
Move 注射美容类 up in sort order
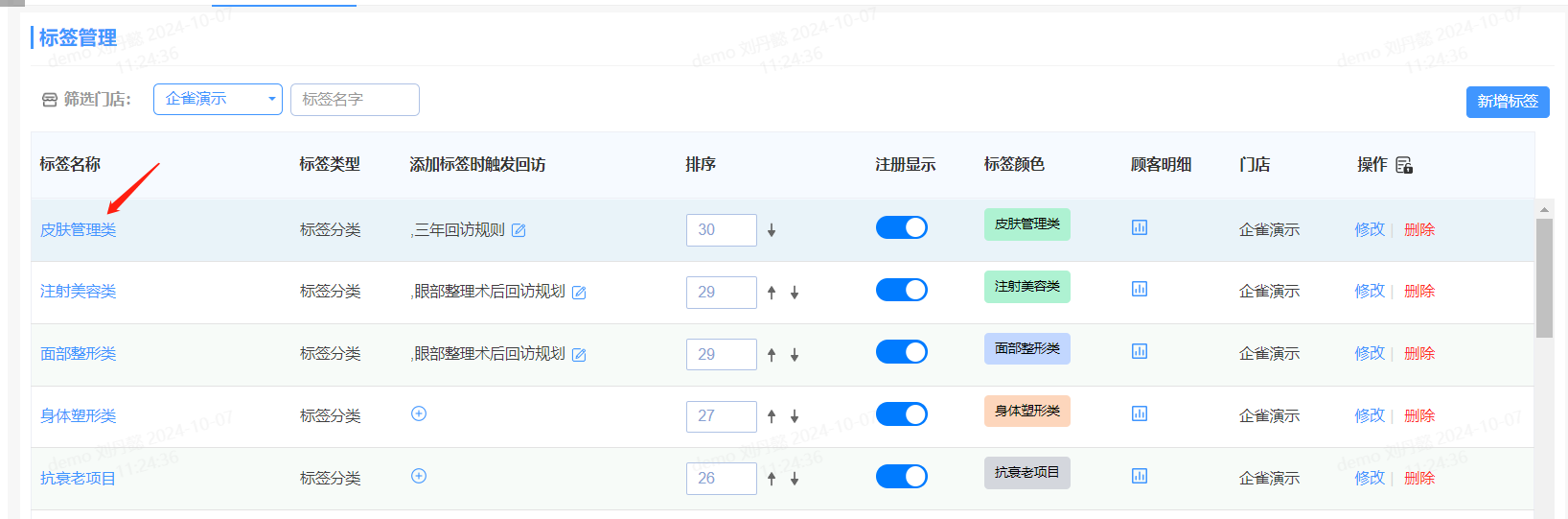pyautogui.click(x=772, y=293)
